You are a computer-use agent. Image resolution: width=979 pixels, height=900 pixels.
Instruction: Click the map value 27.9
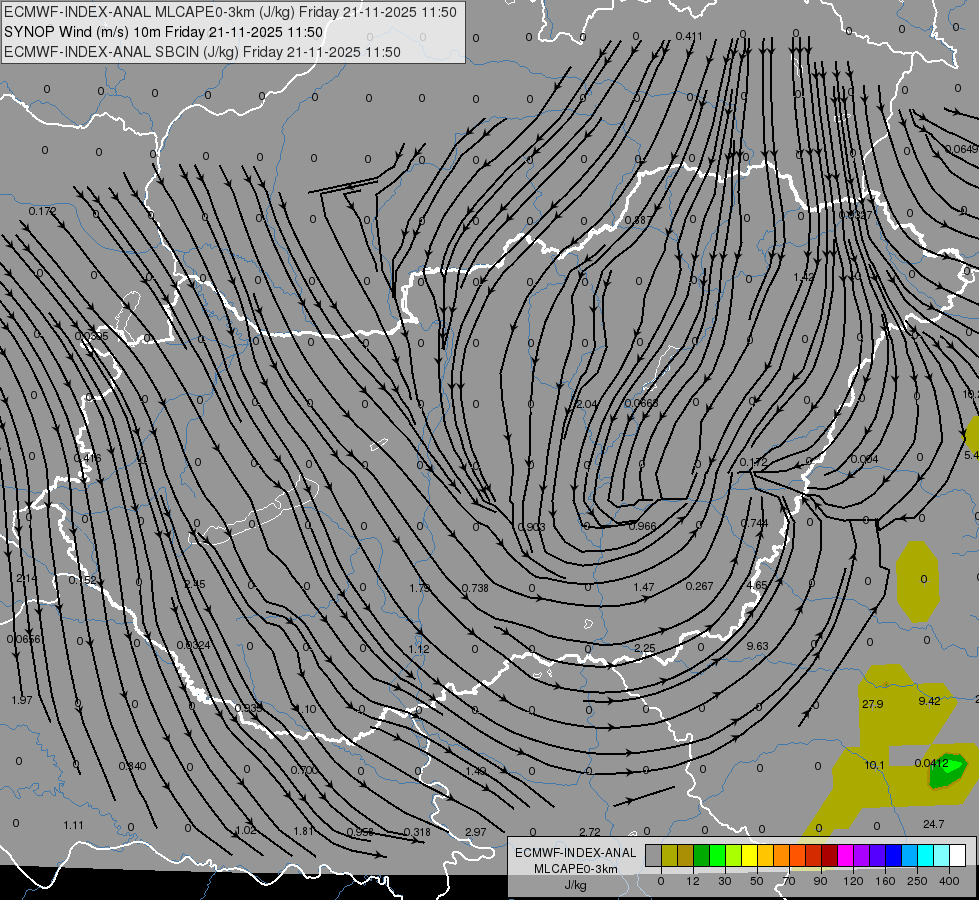pos(872,704)
